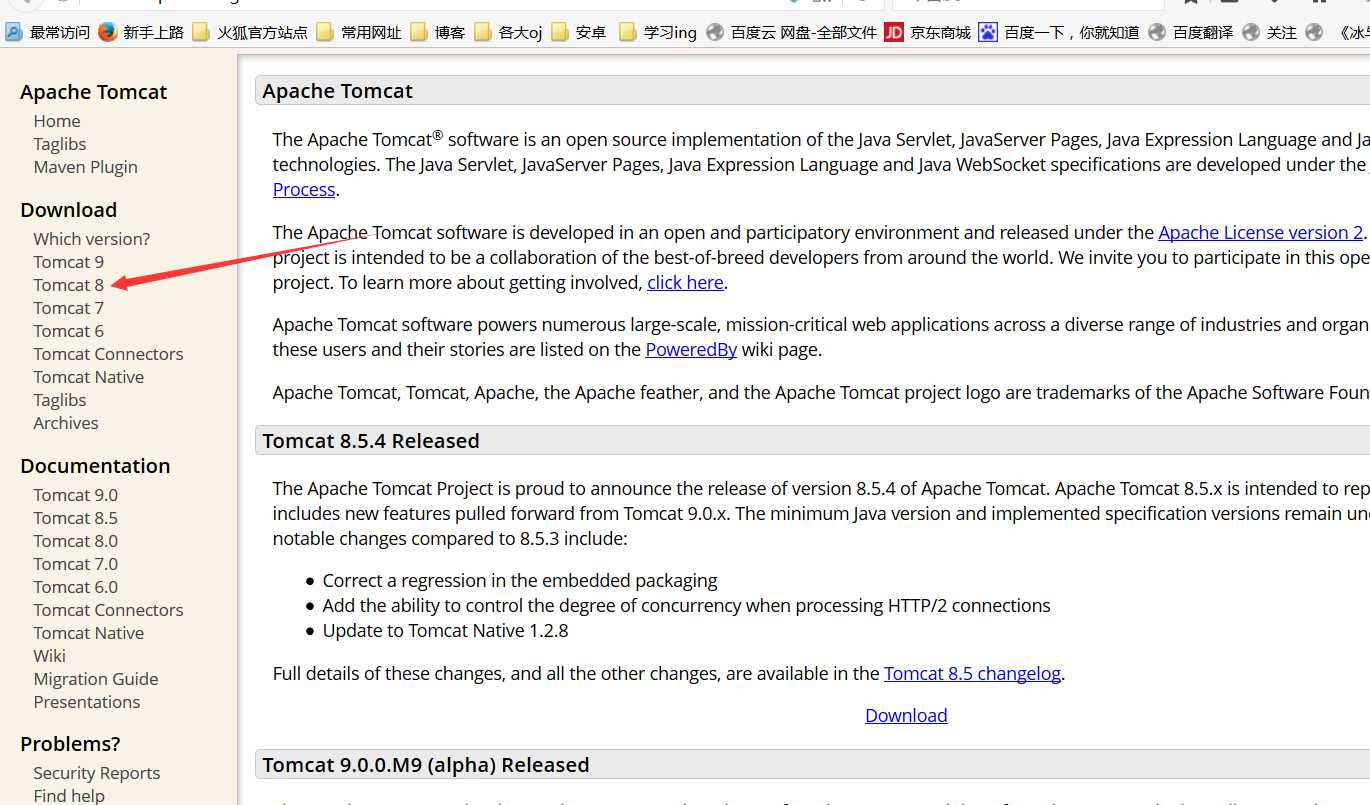Open the 最常访问 bookmark menu
Image resolution: width=1370 pixels, height=805 pixels.
click(48, 32)
